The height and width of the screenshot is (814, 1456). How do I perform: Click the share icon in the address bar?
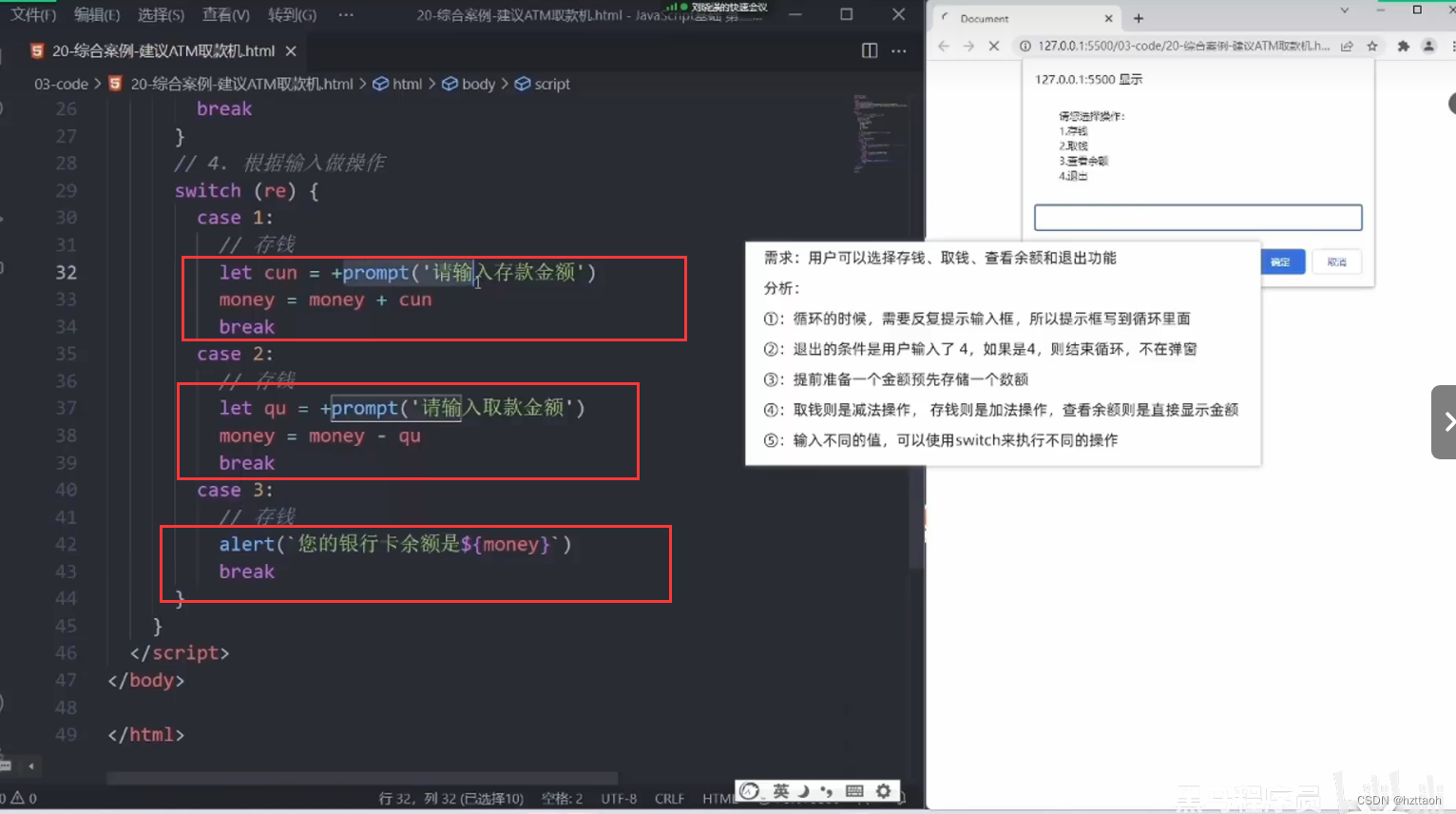[x=1348, y=46]
